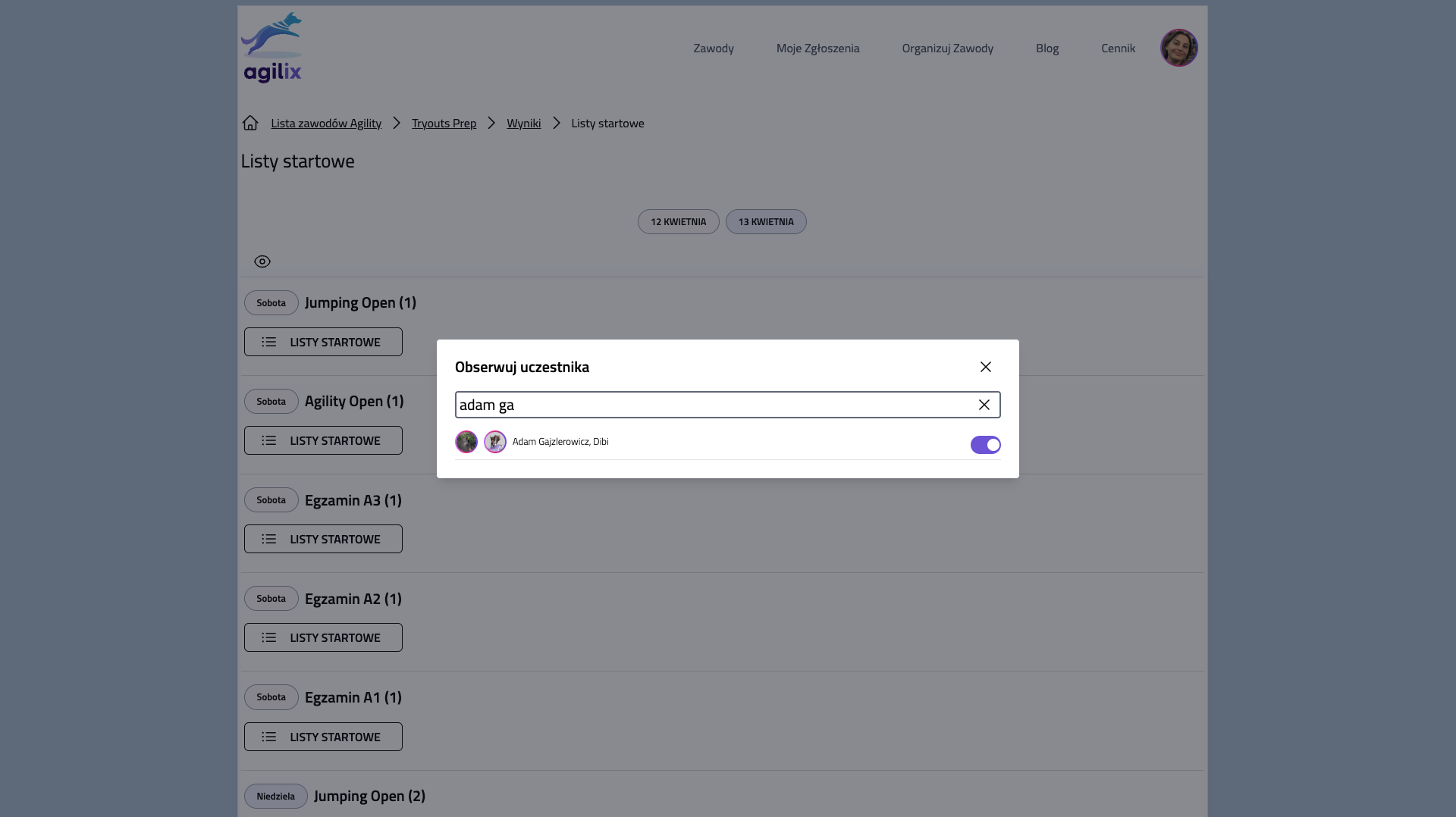This screenshot has height=817, width=1456.
Task: Select the 12 KWIETNIA date tab
Action: (679, 222)
